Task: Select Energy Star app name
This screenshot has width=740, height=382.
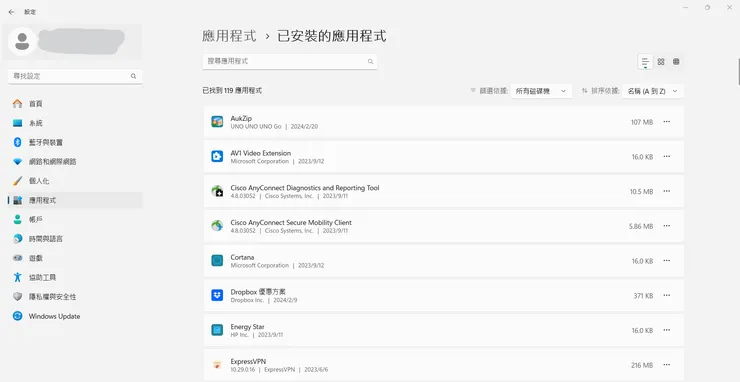Action: click(x=247, y=327)
